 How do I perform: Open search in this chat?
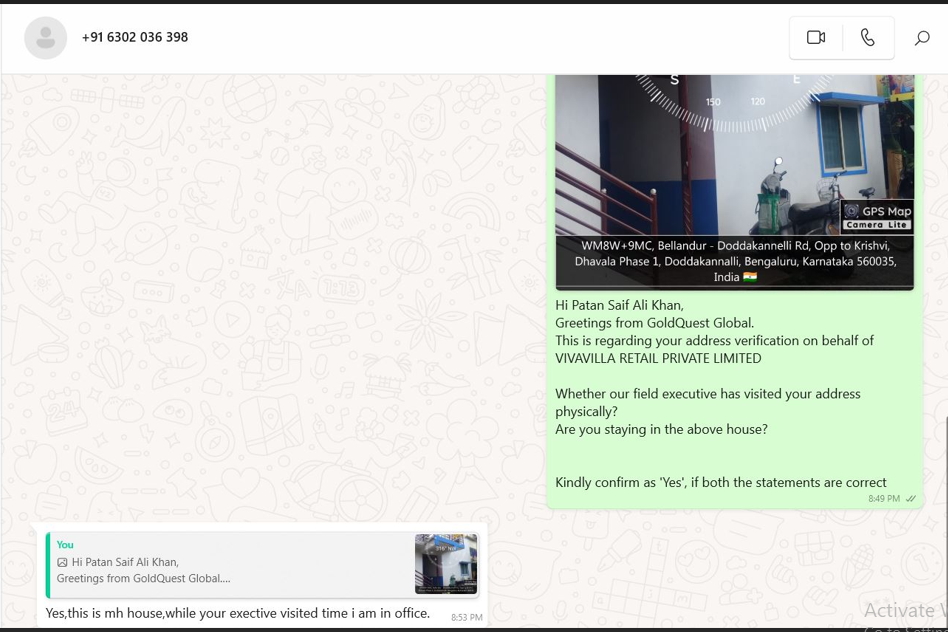point(921,38)
